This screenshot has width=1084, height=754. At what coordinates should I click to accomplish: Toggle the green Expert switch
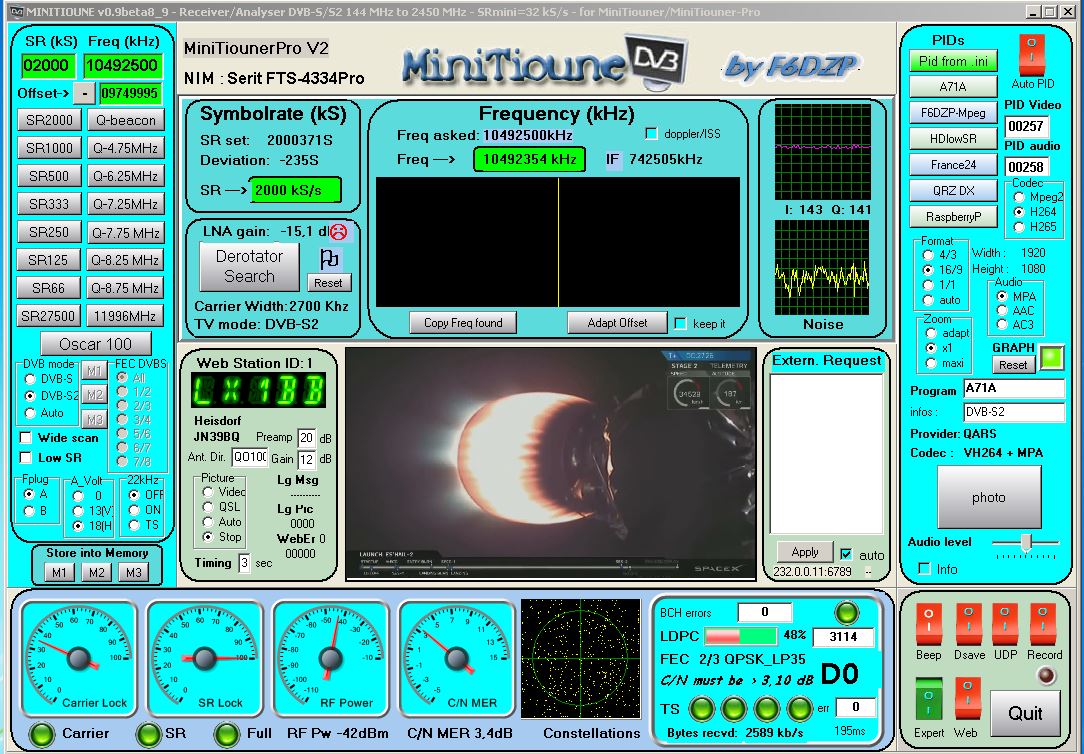[928, 700]
